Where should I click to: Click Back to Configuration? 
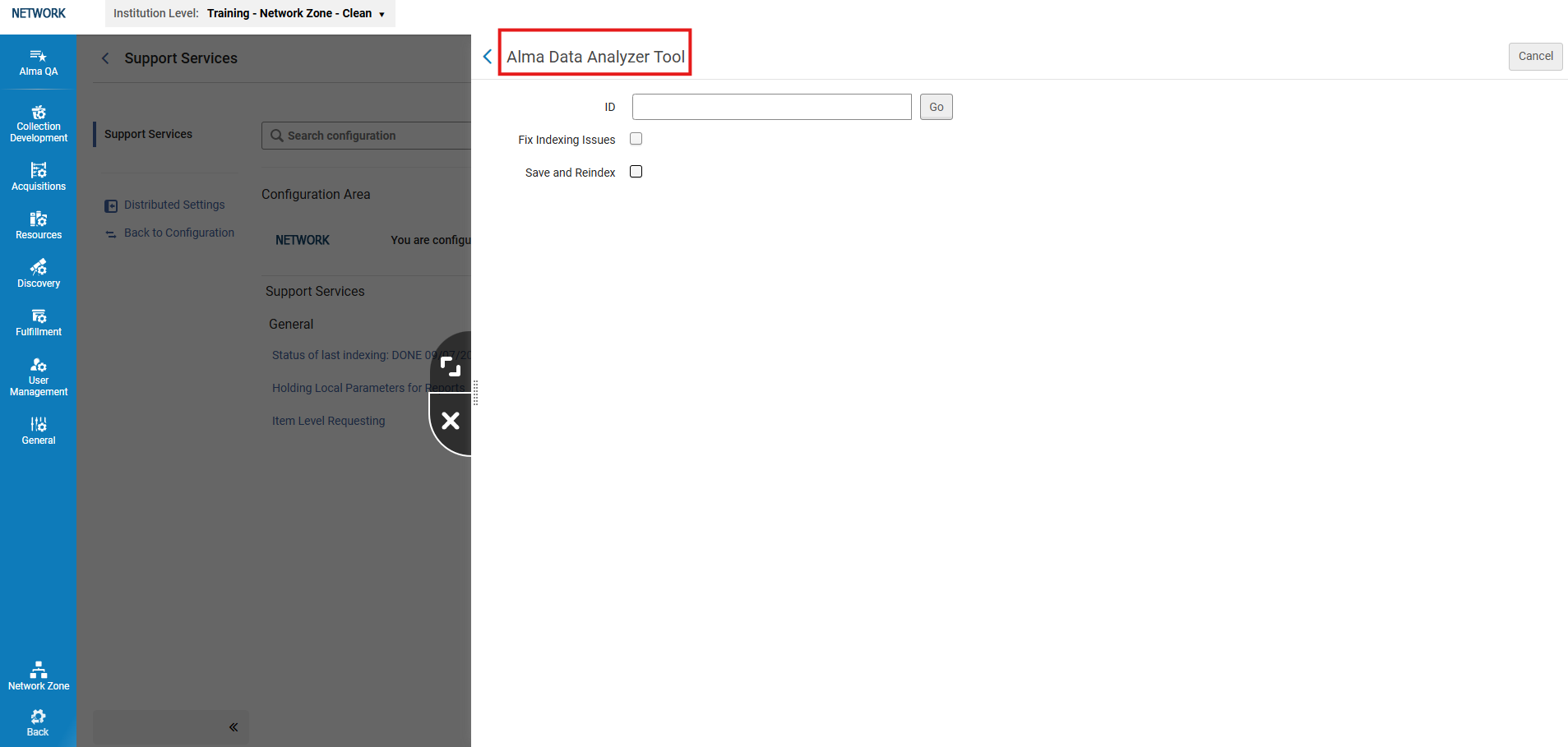point(178,233)
